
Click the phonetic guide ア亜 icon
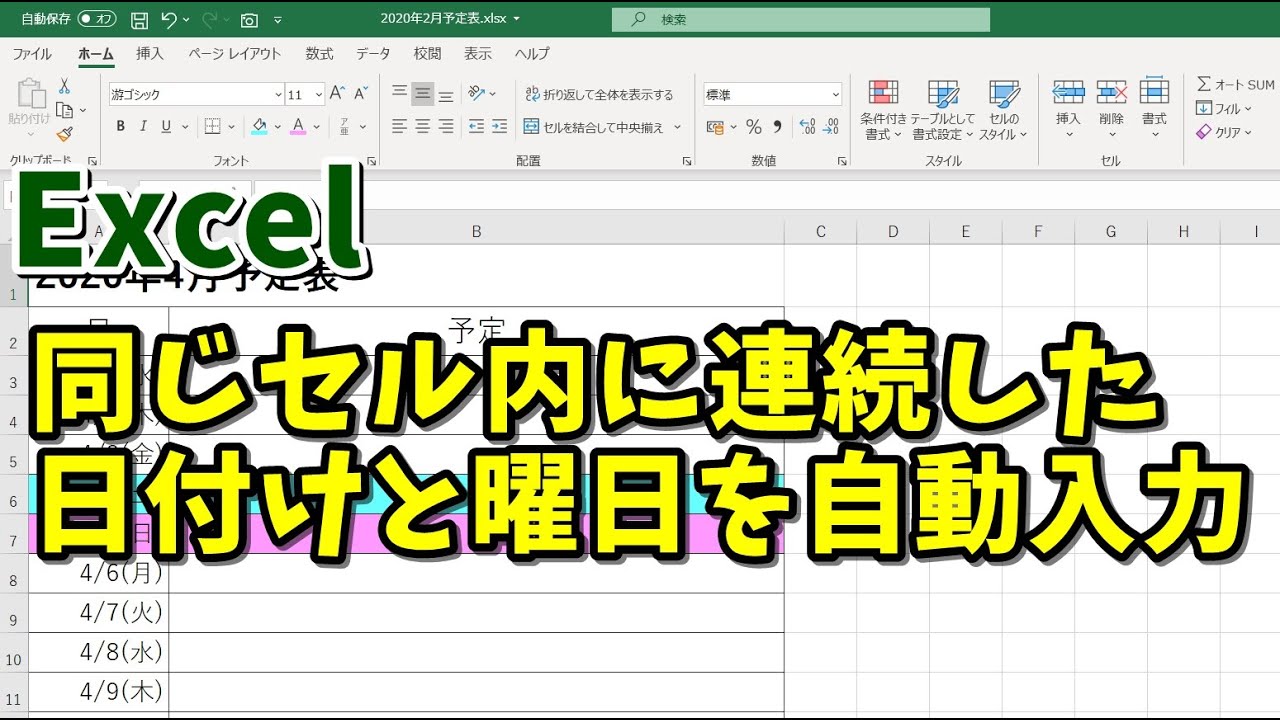click(345, 126)
